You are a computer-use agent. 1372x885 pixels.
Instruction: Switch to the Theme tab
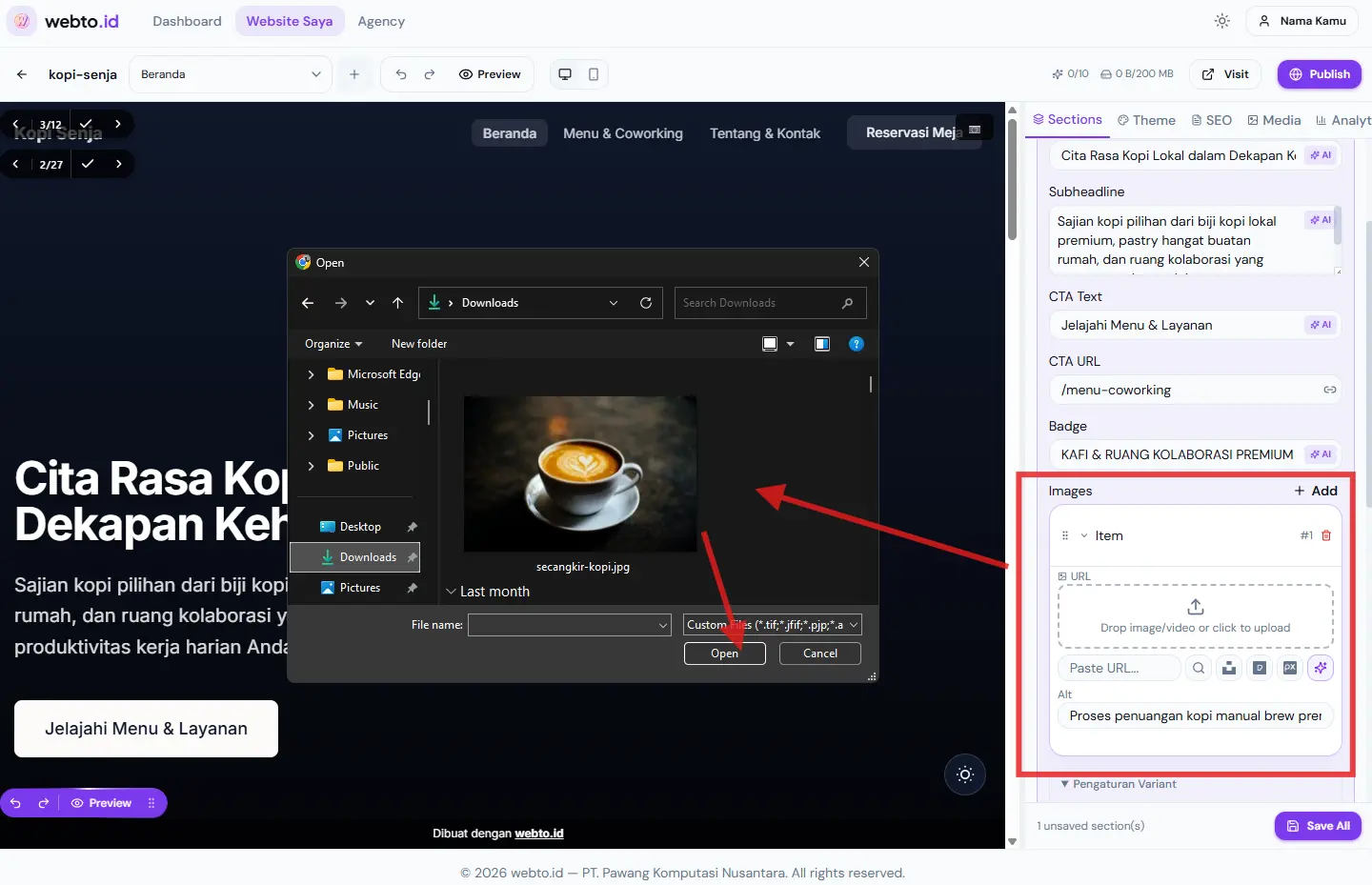click(1146, 120)
